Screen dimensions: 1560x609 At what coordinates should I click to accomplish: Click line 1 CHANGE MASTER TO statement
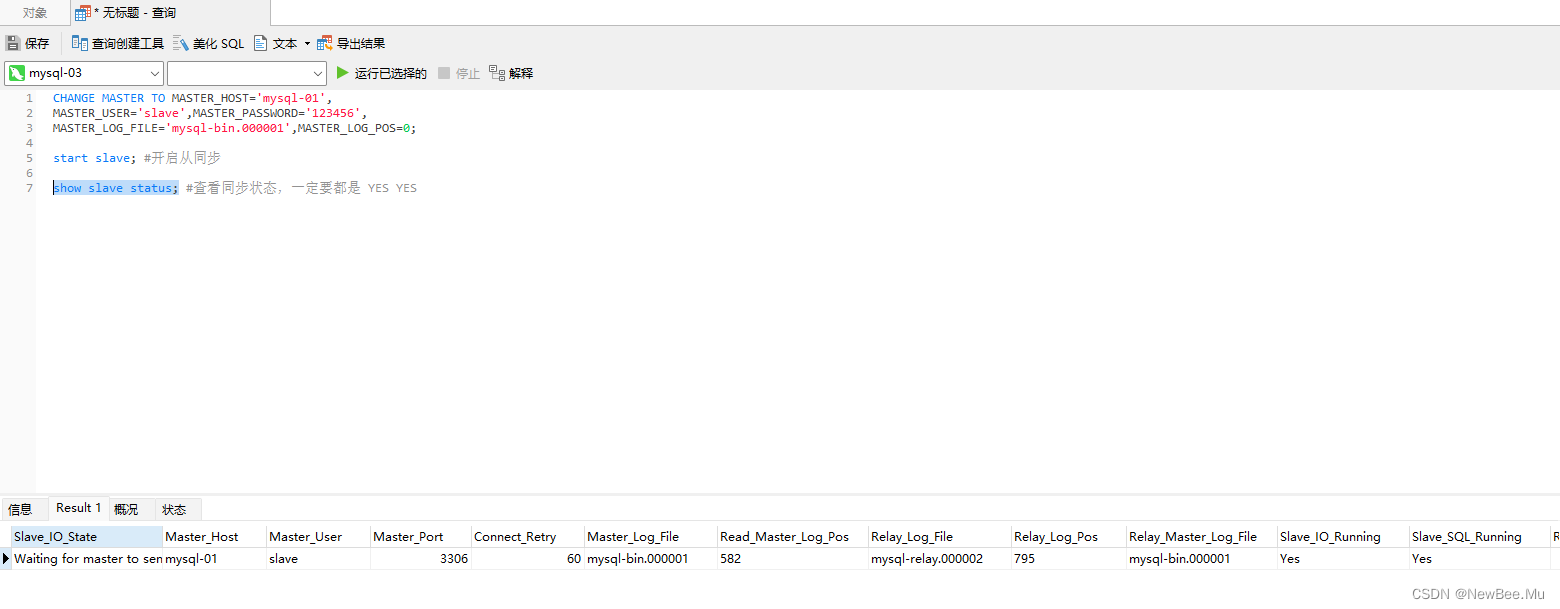click(x=192, y=98)
